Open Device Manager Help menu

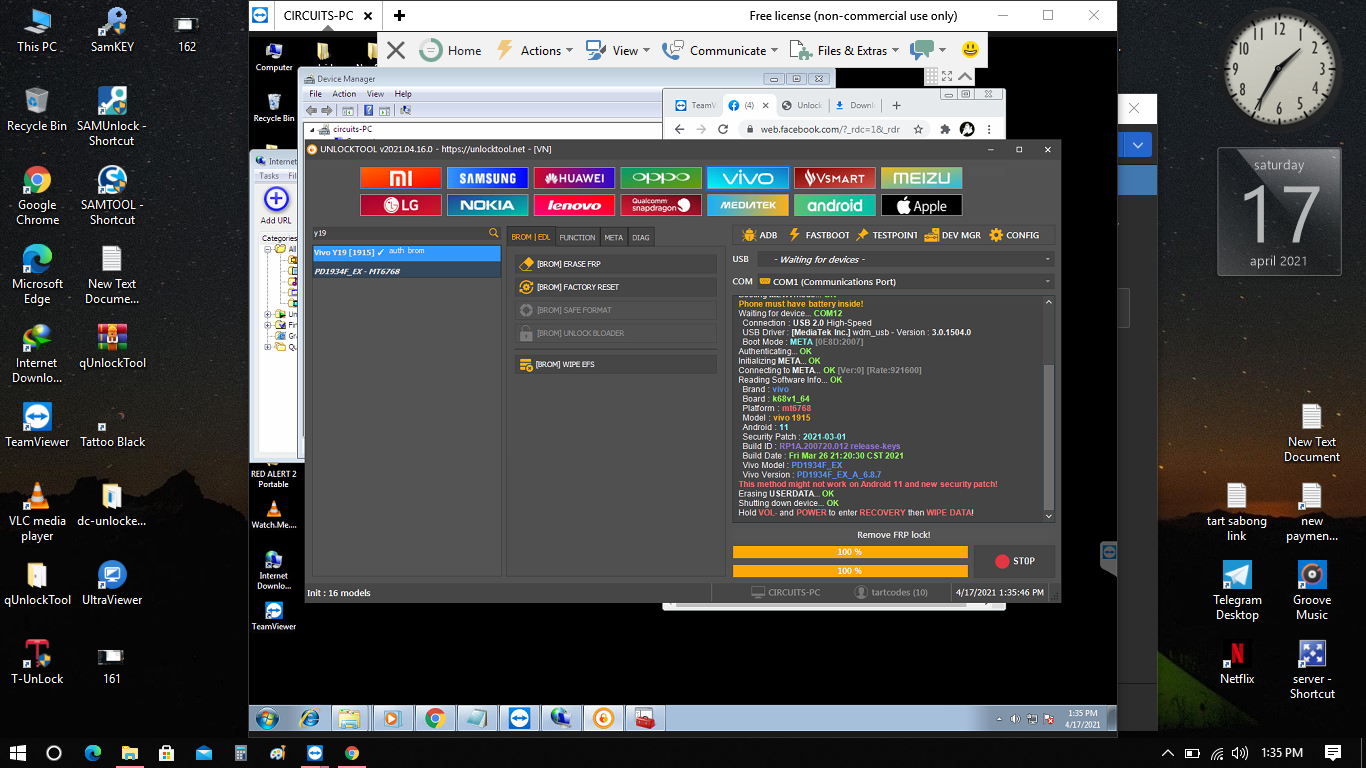tap(403, 94)
